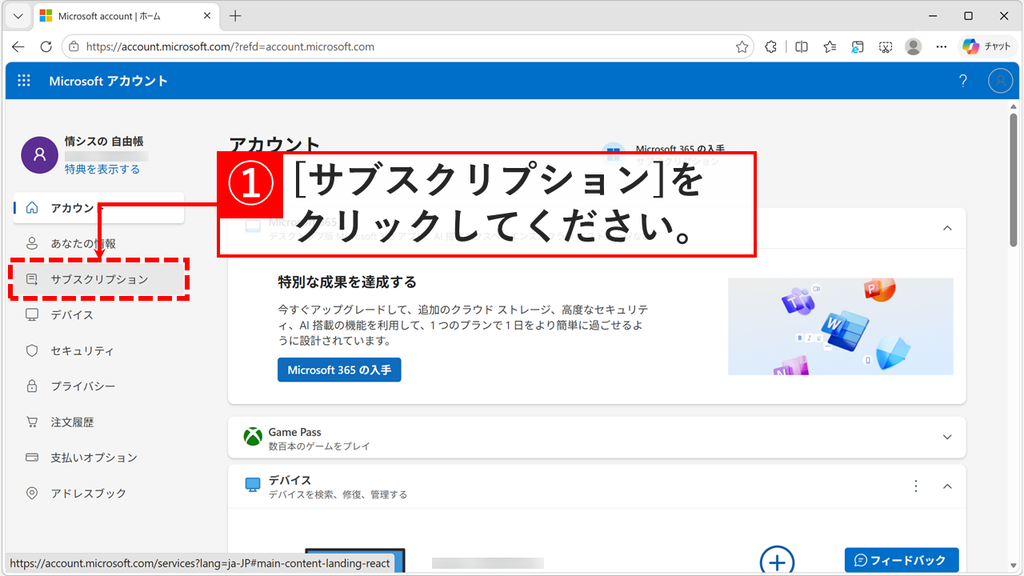The image size is (1024, 576).
Task: Open help question mark icon
Action: pyautogui.click(x=963, y=80)
